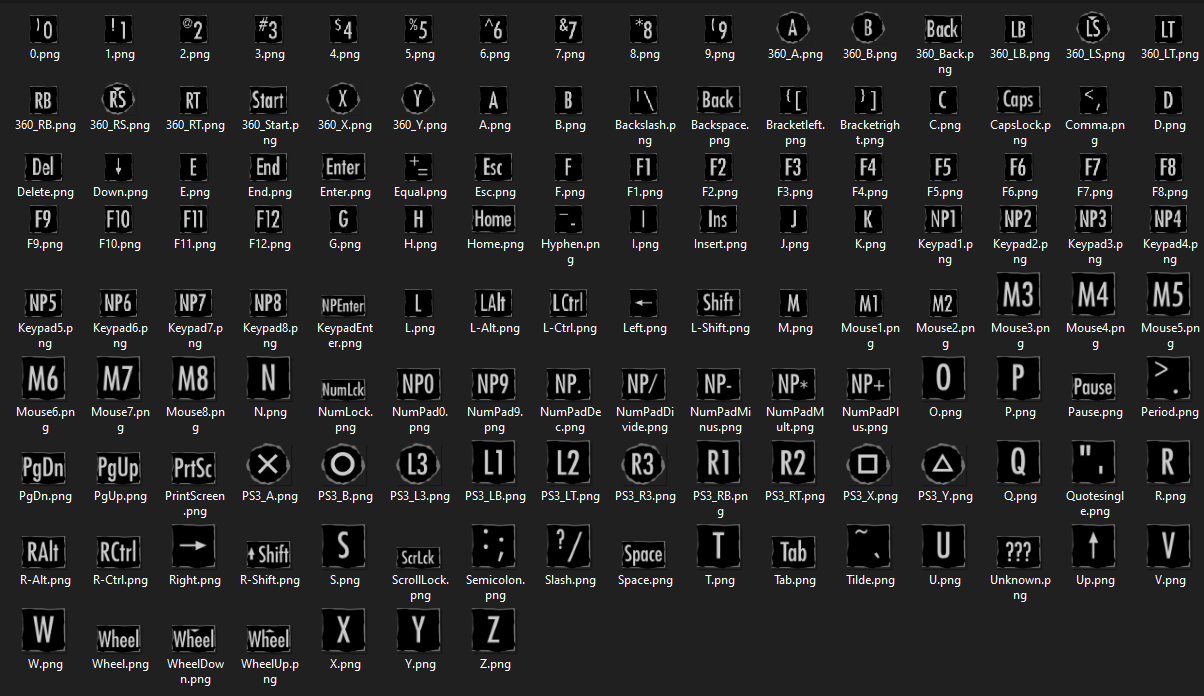Select the WheelDown.png icon
This screenshot has height=696, width=1204.
(x=193, y=639)
